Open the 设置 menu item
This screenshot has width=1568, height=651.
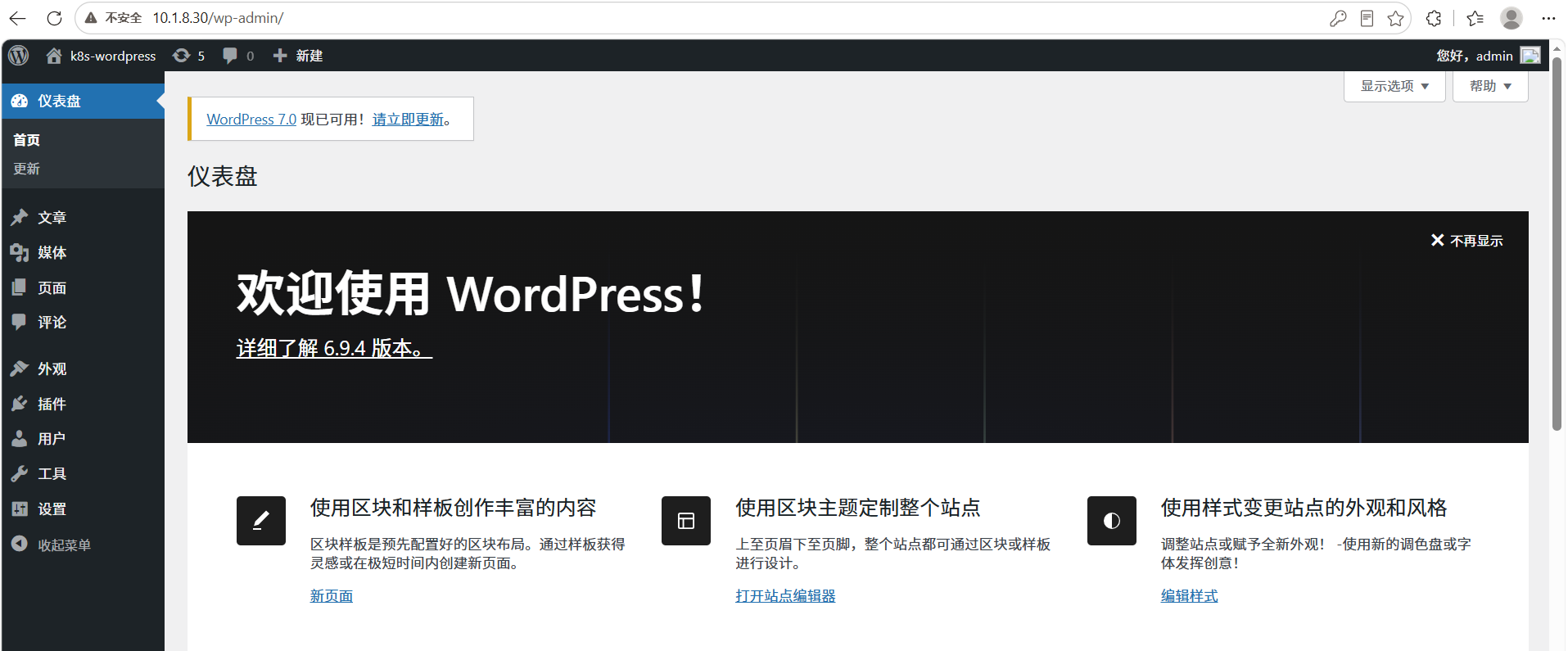83,509
